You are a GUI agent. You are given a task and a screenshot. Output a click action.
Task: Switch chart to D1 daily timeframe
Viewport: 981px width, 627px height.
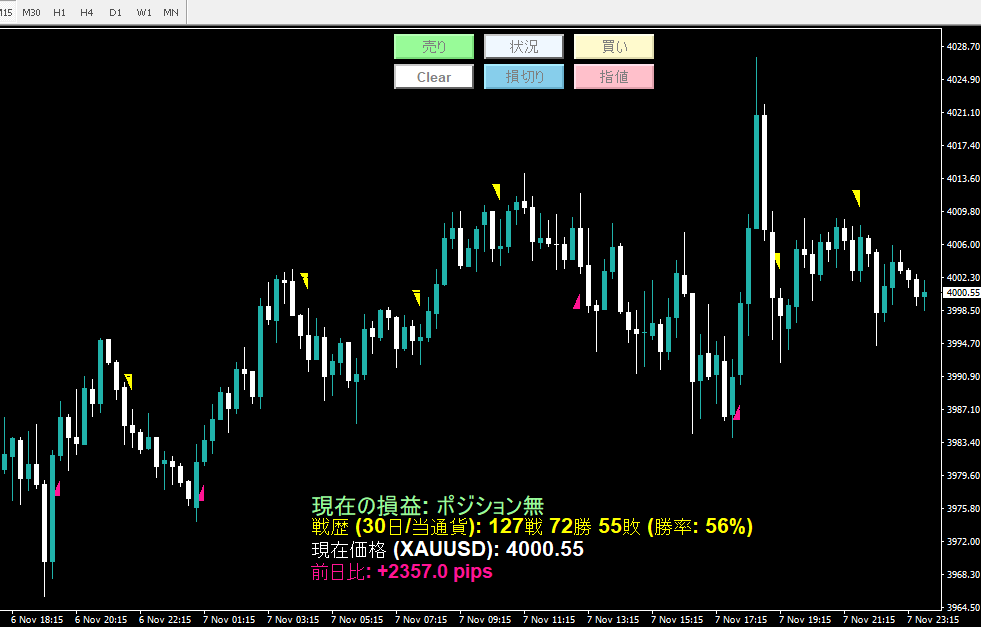coord(115,12)
